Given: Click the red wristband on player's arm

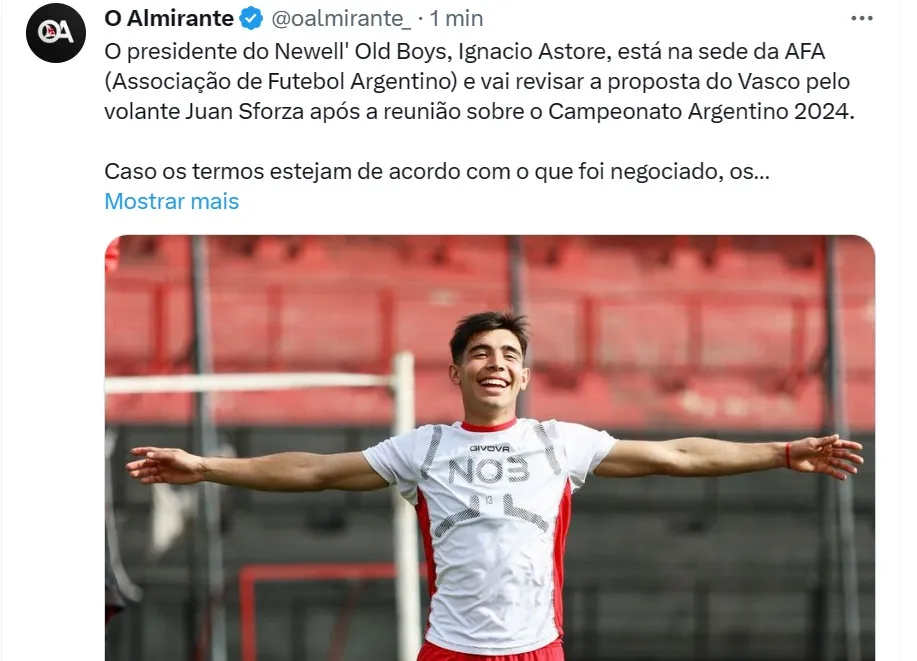Looking at the screenshot, I should click(788, 455).
